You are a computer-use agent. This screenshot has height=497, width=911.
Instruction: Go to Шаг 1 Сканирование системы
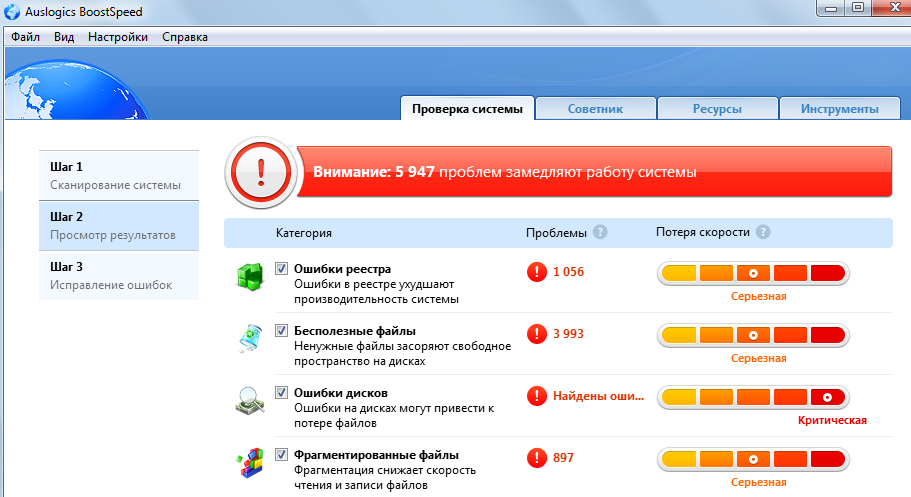[119, 176]
